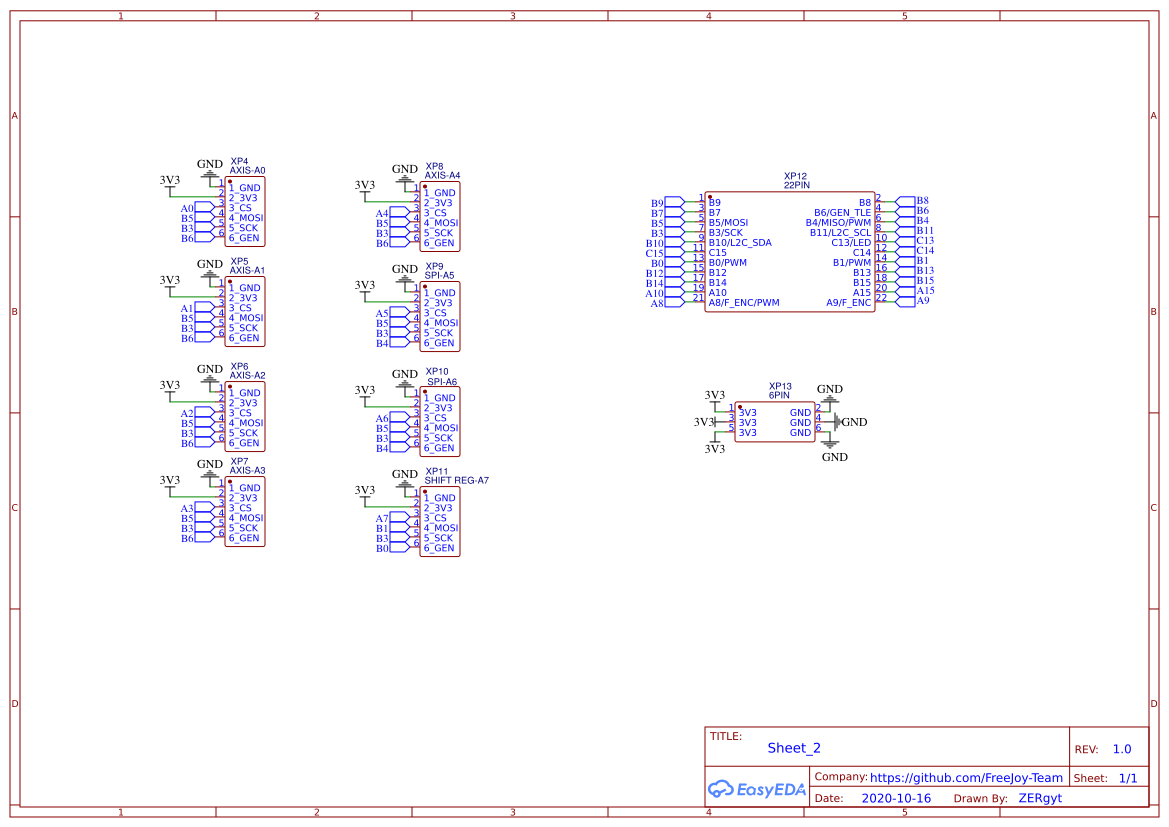Image resolution: width=1169 pixels, height=827 pixels.
Task: Select the XP12 22PIN connector symbol
Action: [789, 250]
